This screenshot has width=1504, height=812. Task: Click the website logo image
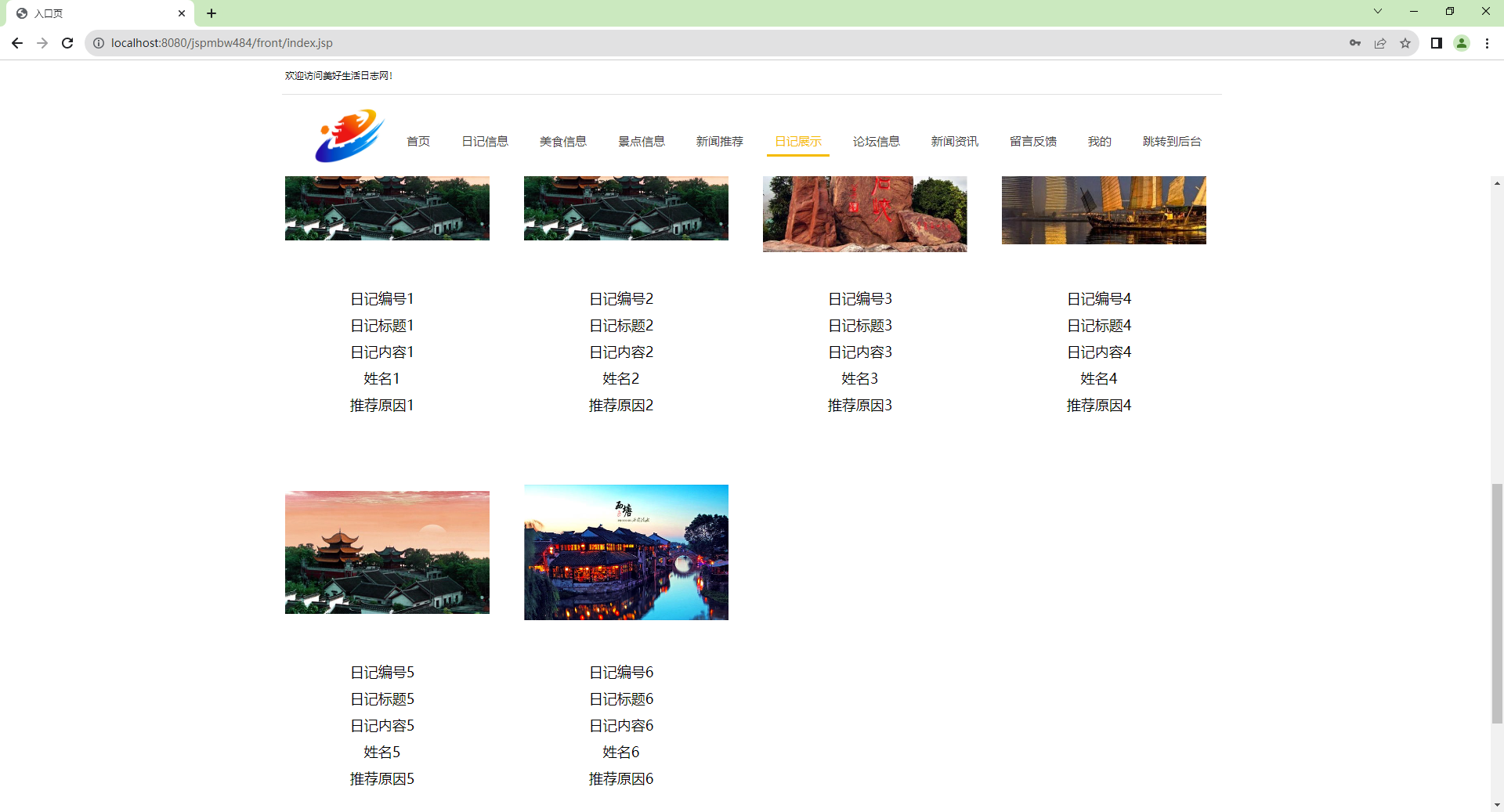tap(348, 135)
